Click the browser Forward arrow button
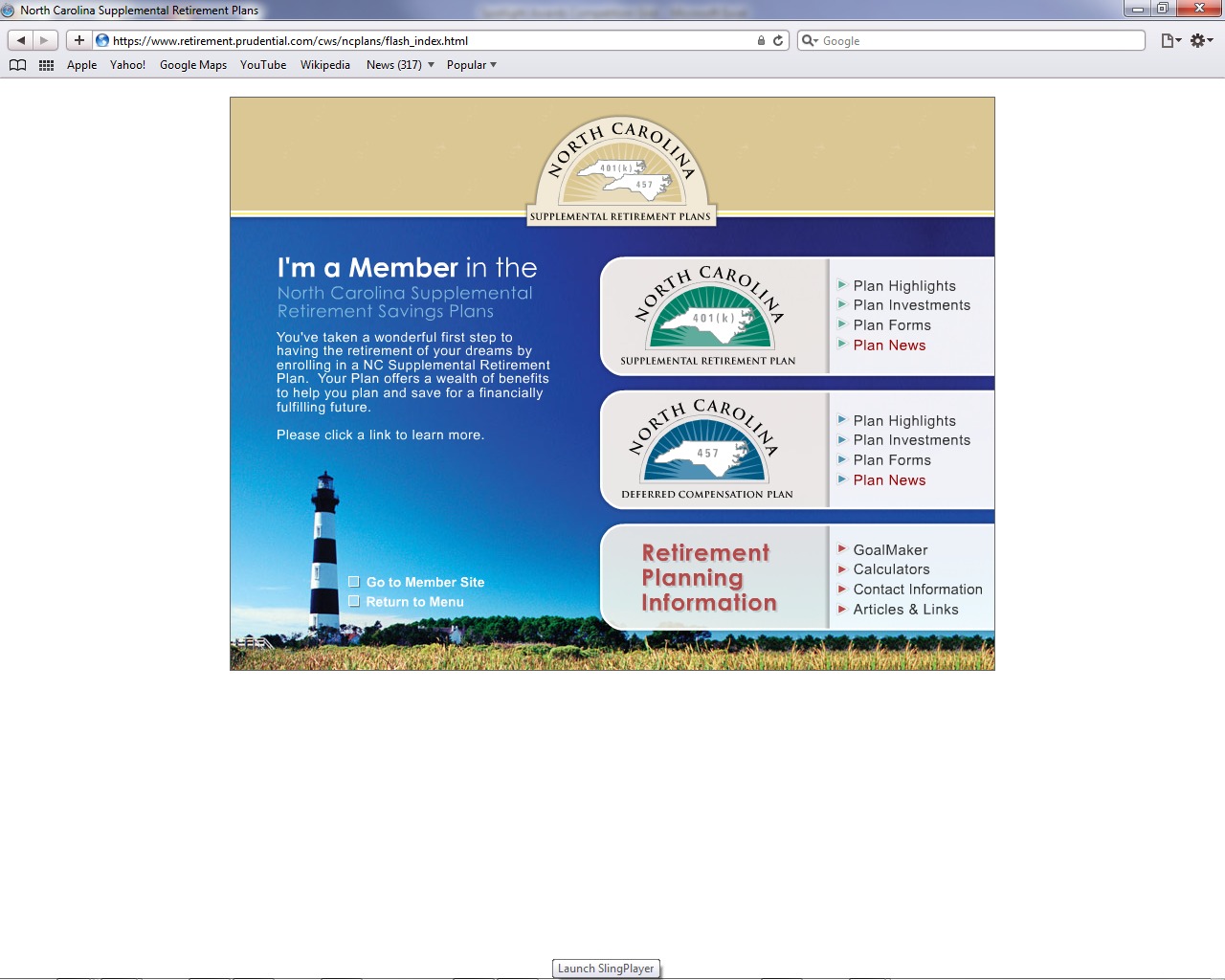The width and height of the screenshot is (1225, 980). click(44, 40)
